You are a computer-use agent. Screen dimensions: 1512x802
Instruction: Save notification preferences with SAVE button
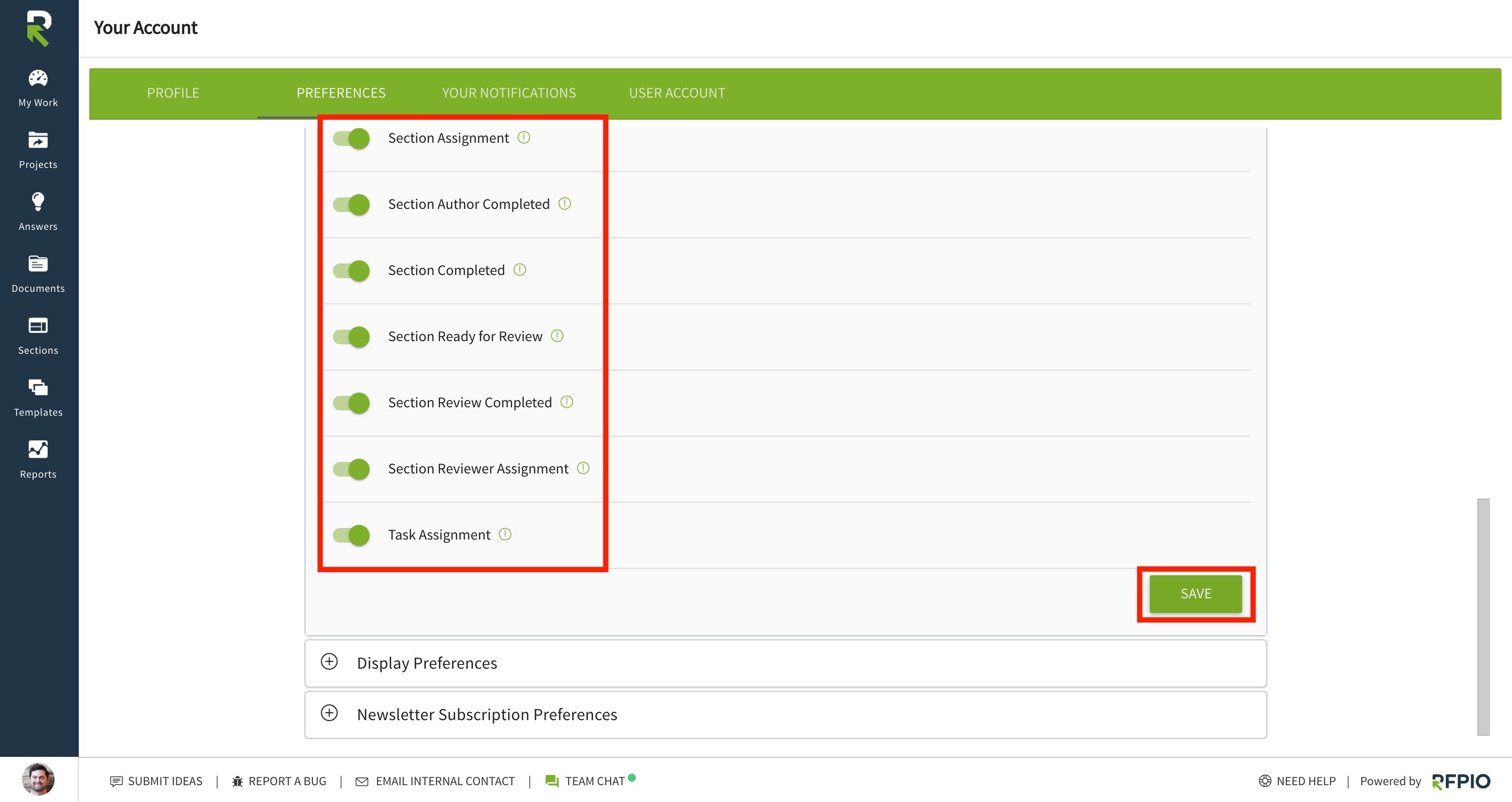coord(1195,594)
